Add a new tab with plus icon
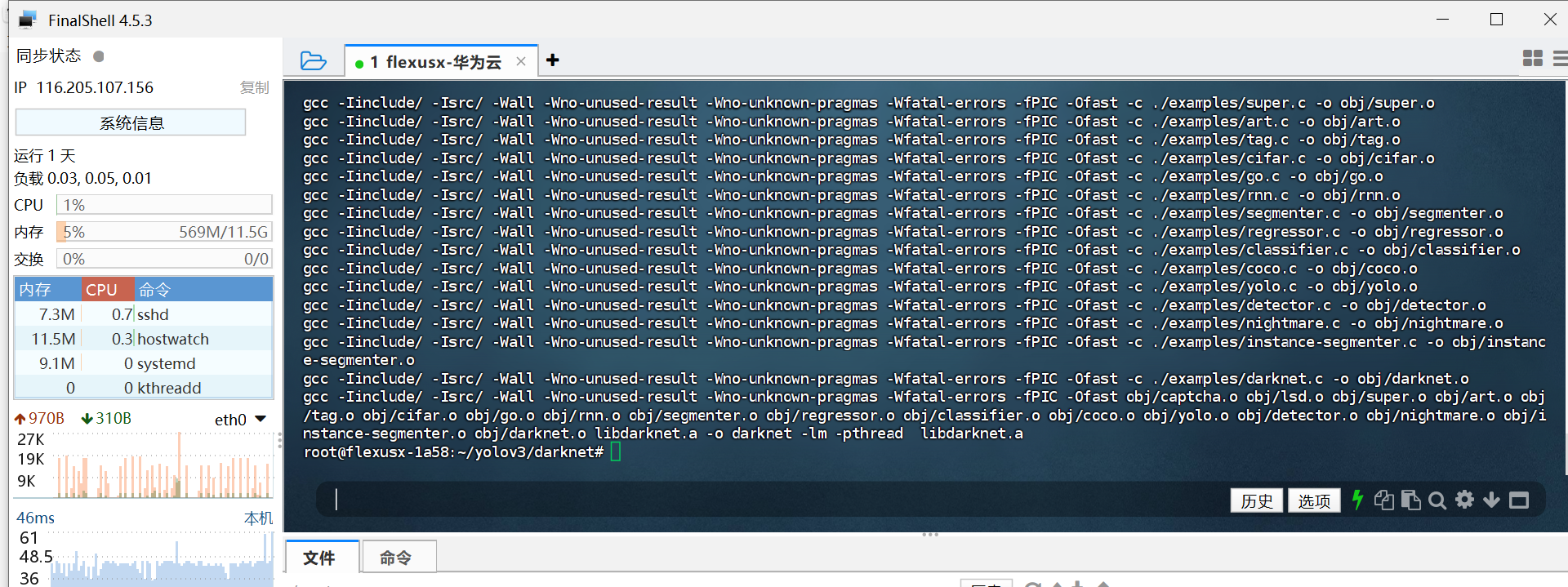 tap(553, 60)
